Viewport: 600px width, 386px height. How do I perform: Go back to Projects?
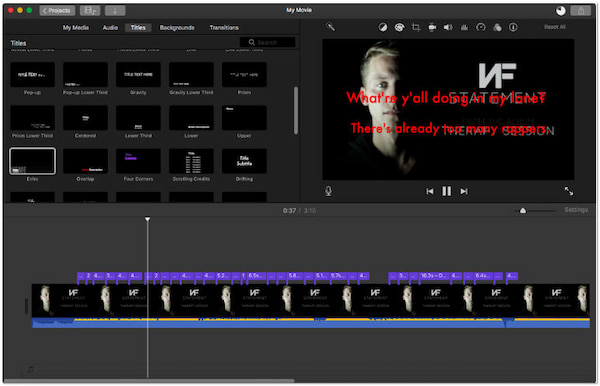[57, 10]
